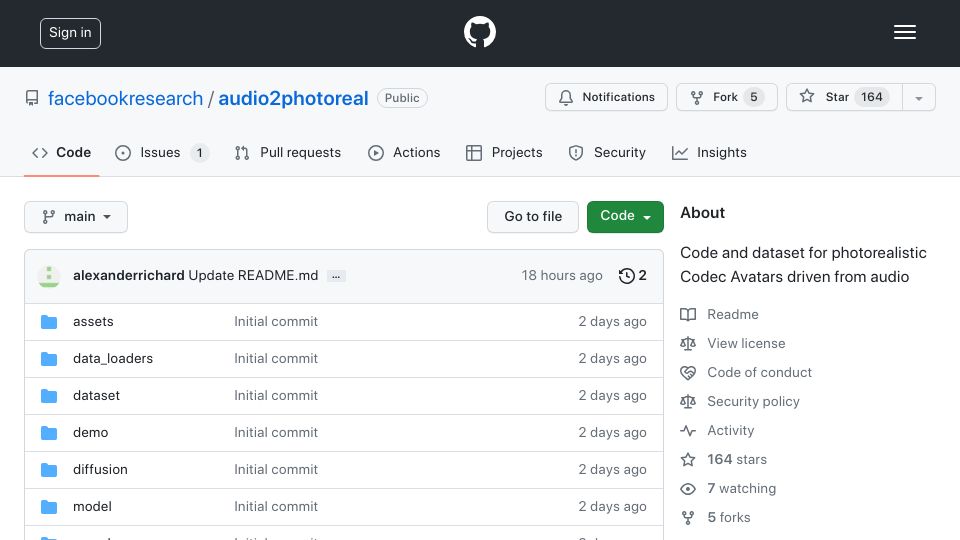
Task: Open the dataset folder
Action: [x=96, y=396]
